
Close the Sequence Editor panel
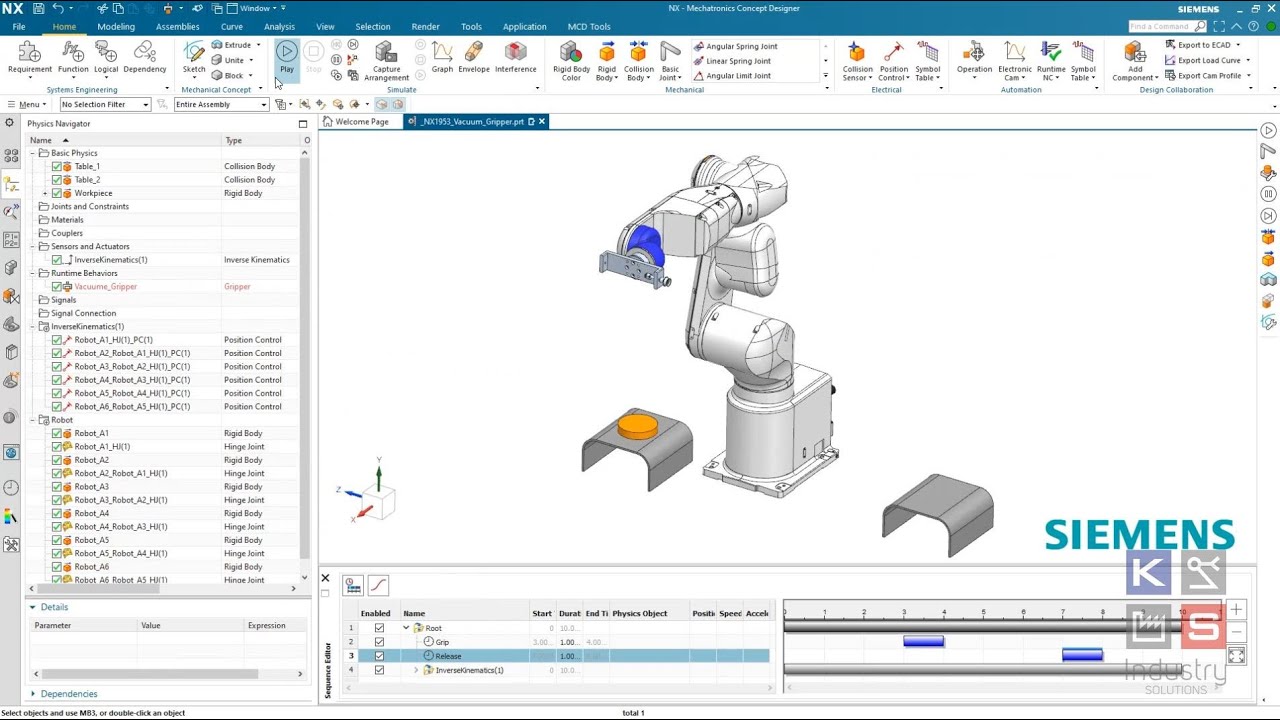[325, 578]
